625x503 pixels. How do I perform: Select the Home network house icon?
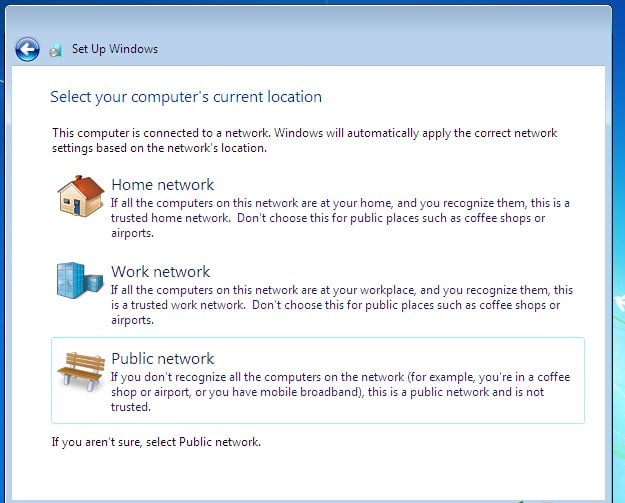(81, 196)
